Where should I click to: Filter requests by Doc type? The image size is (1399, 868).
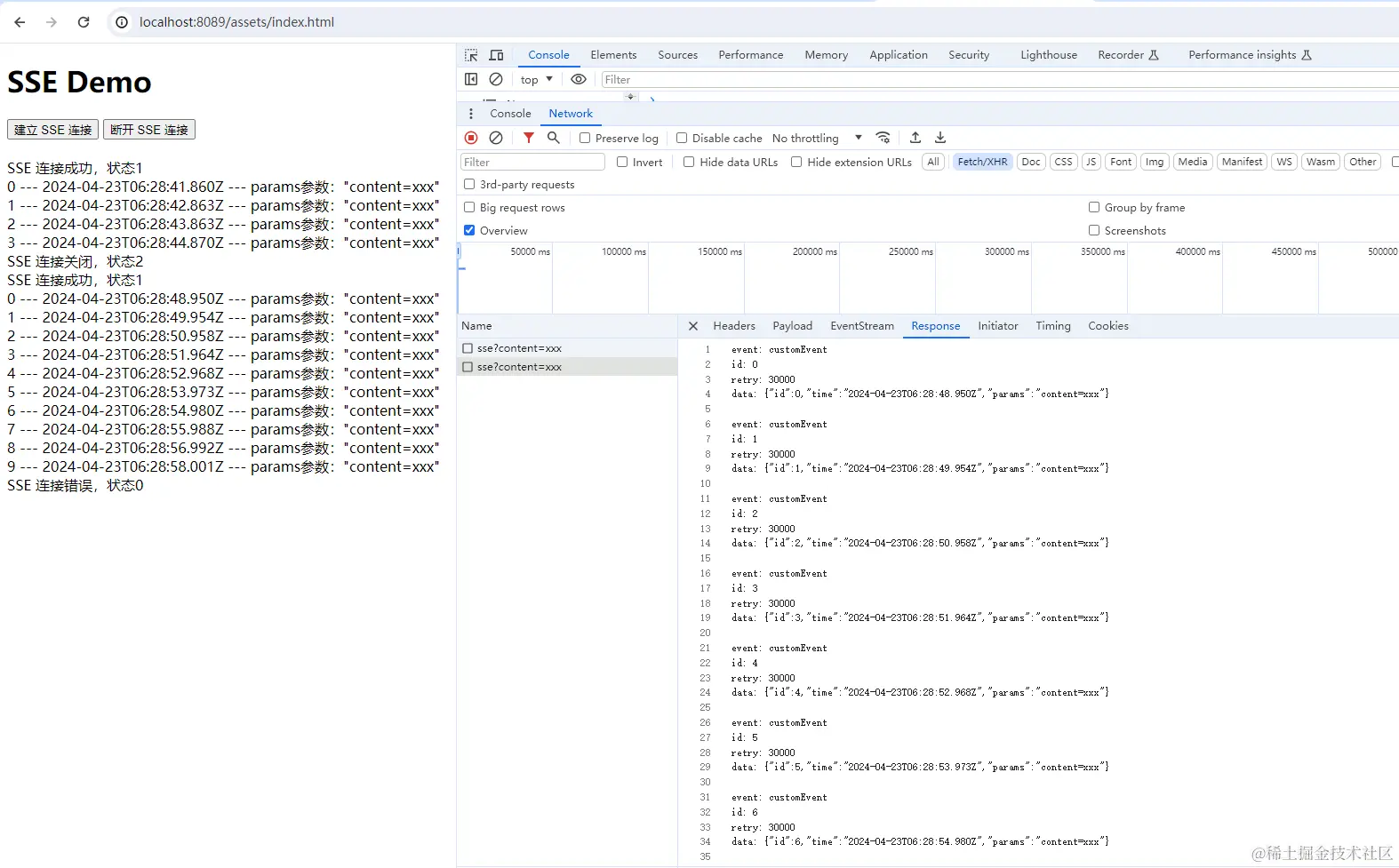(1031, 162)
